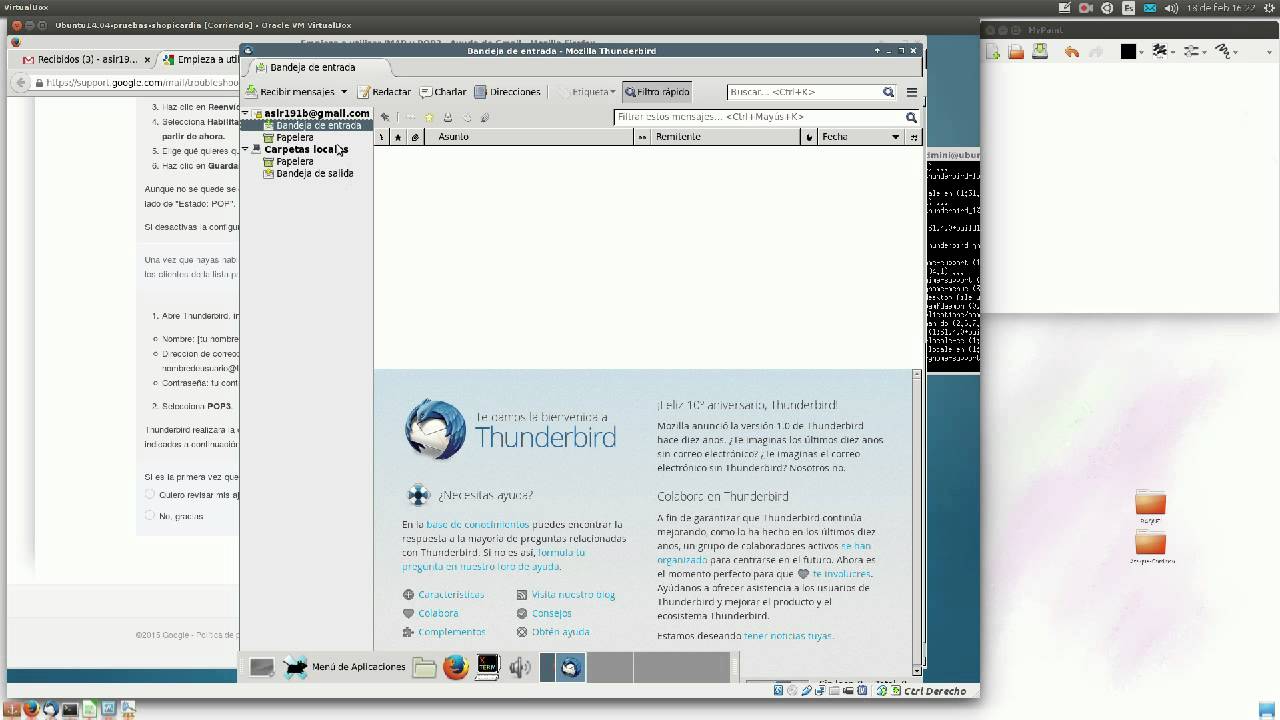The image size is (1280, 720).
Task: Open file manager folder icon in guest panel
Action: (x=424, y=668)
